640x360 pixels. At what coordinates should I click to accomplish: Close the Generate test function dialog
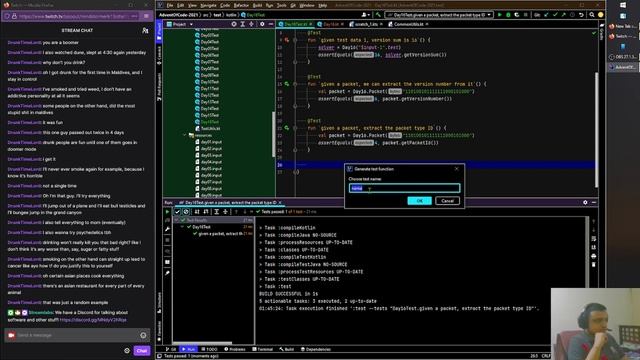(x=457, y=169)
